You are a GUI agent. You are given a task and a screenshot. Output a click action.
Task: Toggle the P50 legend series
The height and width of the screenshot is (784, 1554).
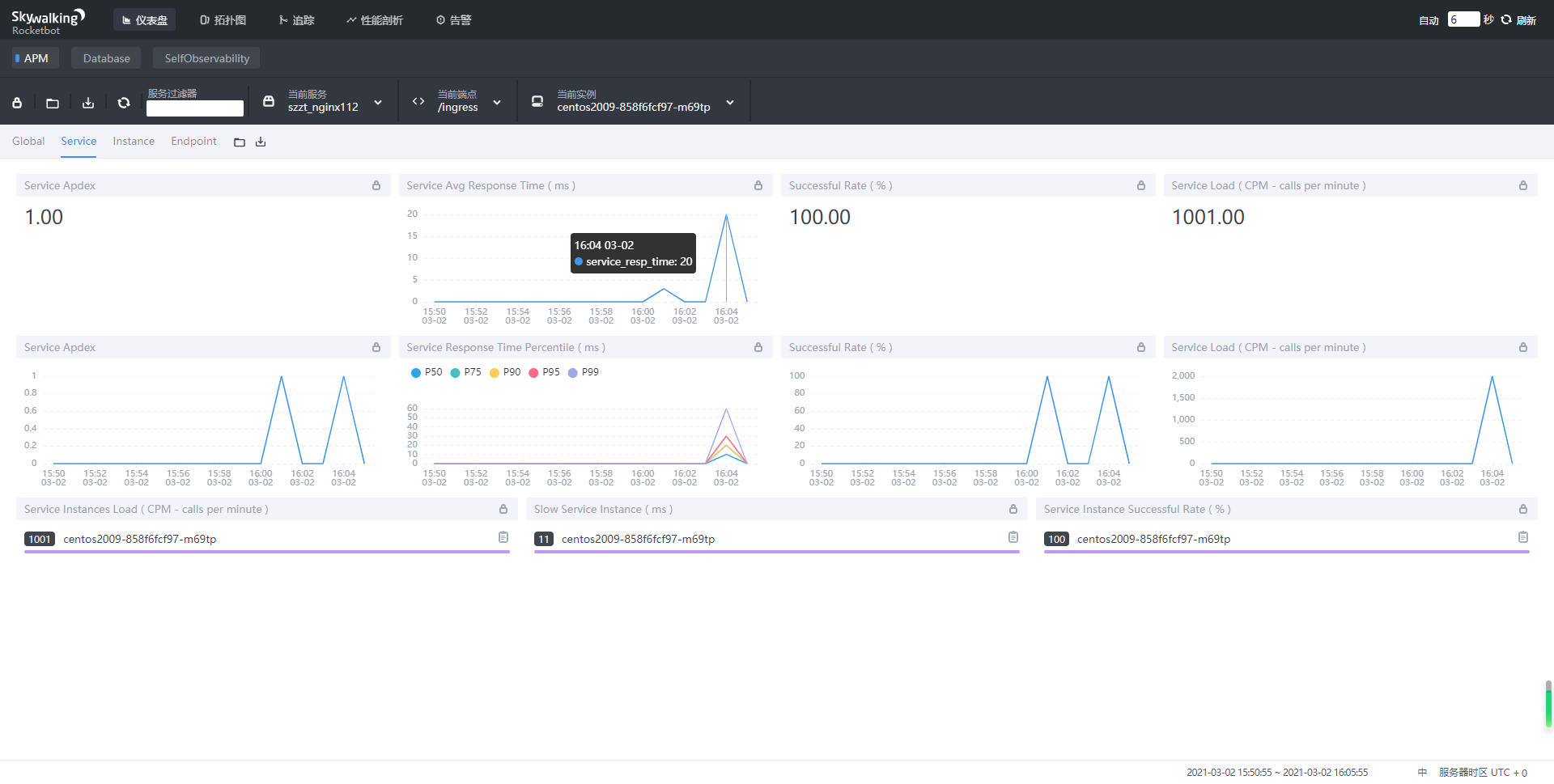click(427, 372)
